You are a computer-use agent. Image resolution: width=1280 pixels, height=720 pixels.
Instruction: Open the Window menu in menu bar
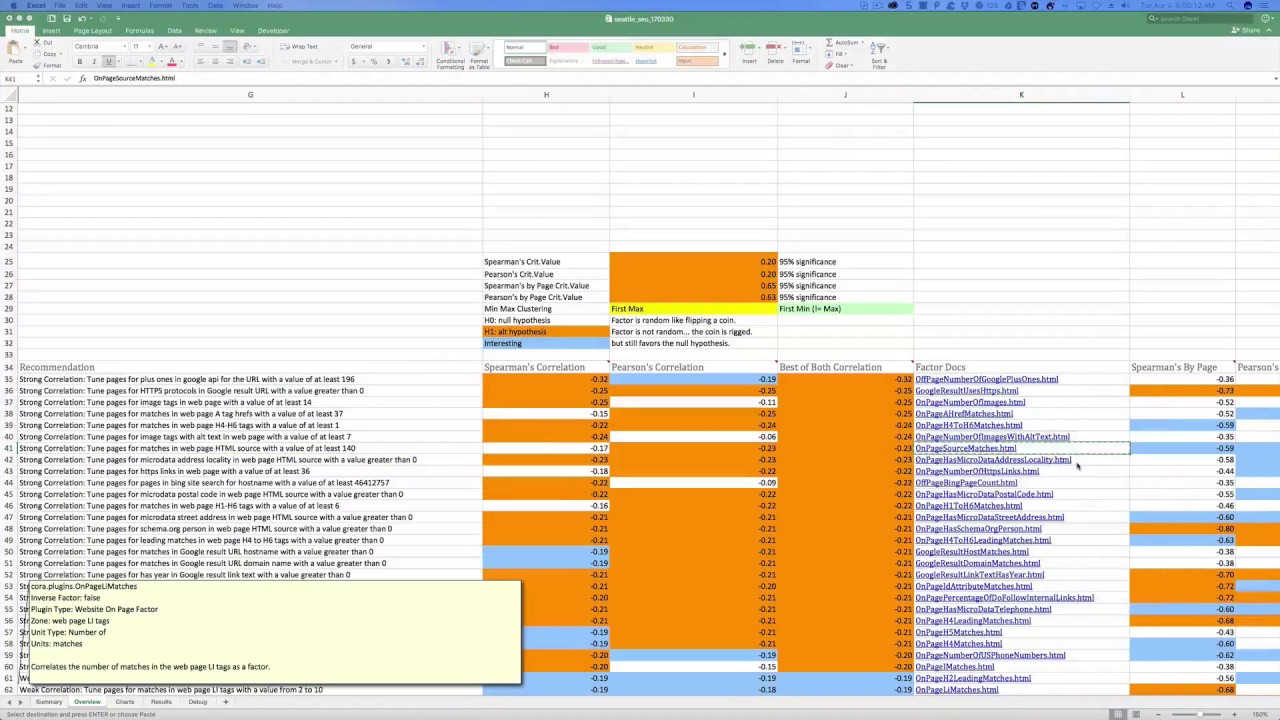[x=245, y=5]
